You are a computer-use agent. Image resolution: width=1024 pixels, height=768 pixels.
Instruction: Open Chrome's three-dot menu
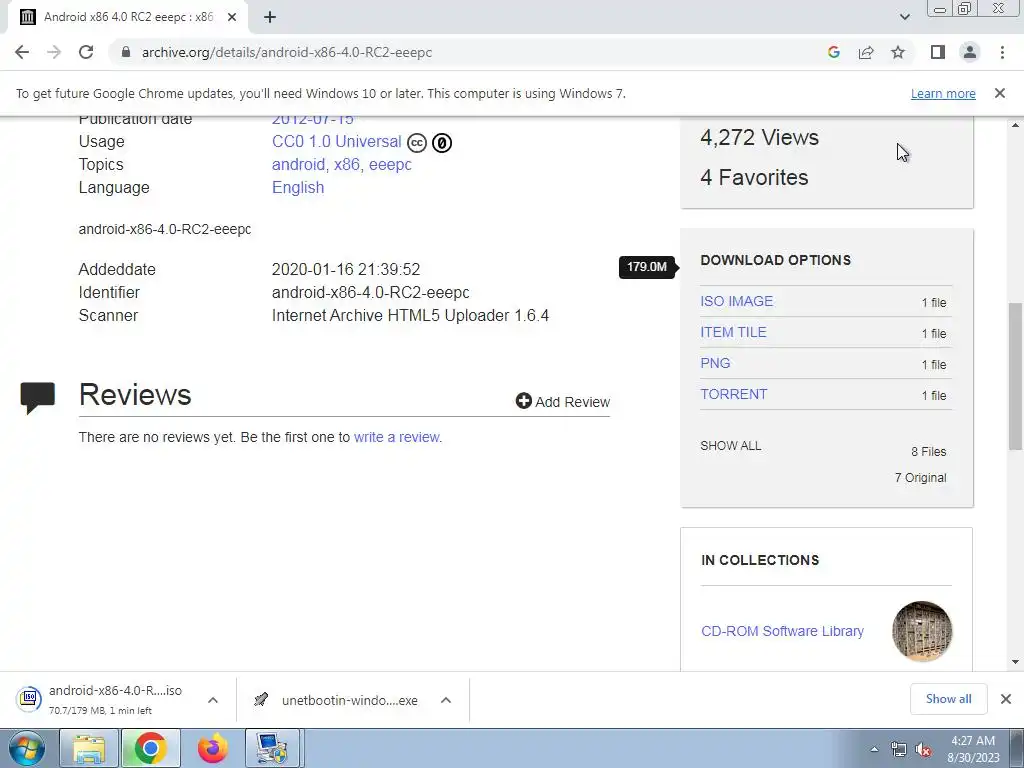click(x=1002, y=52)
